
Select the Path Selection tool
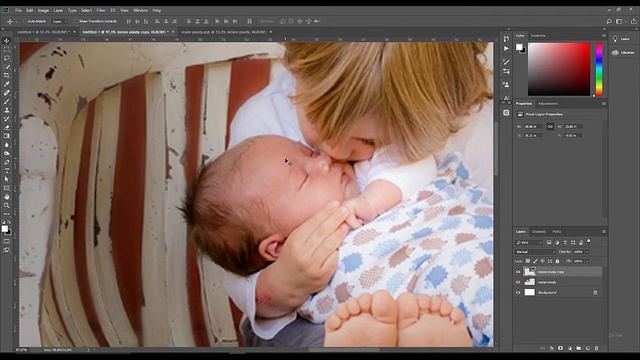click(7, 179)
